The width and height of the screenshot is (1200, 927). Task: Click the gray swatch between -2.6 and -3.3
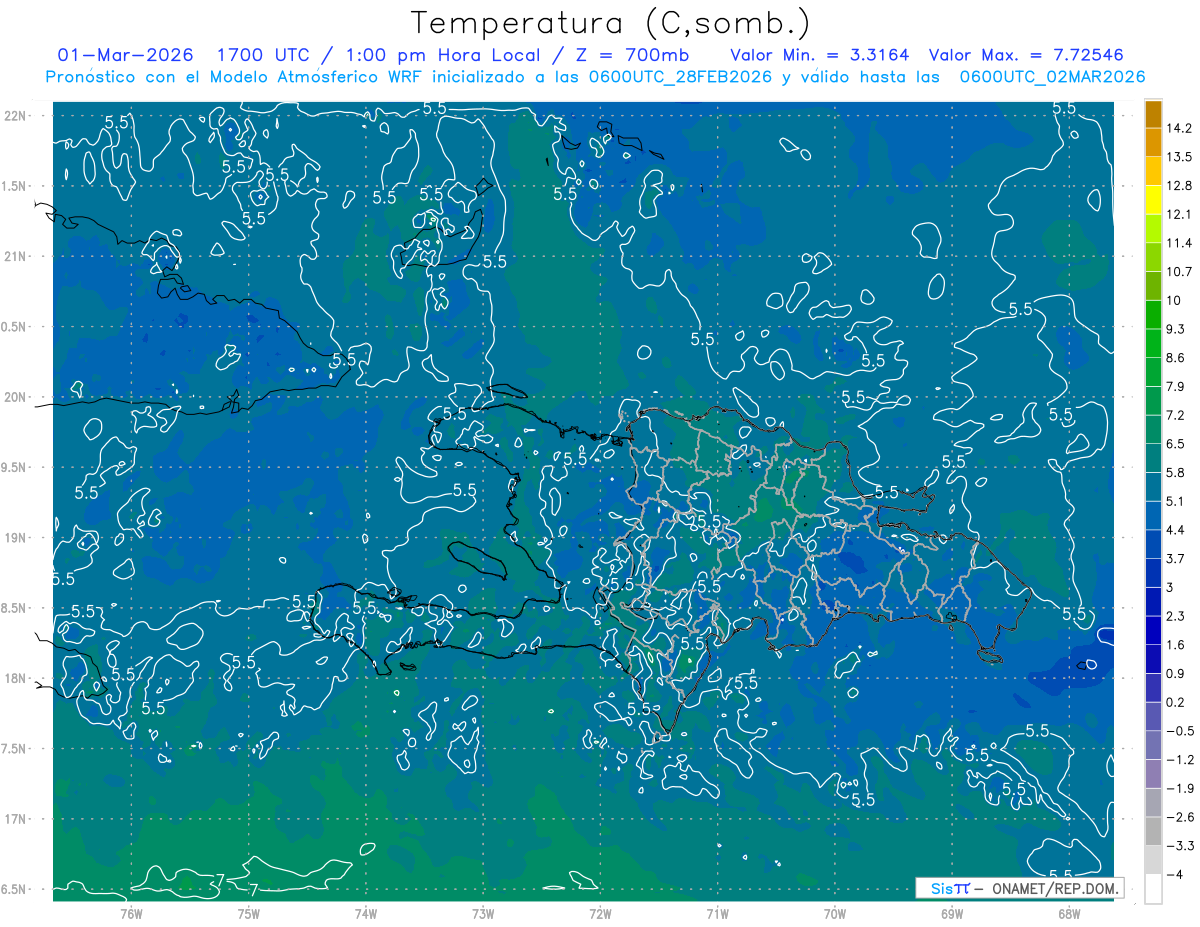click(1153, 831)
